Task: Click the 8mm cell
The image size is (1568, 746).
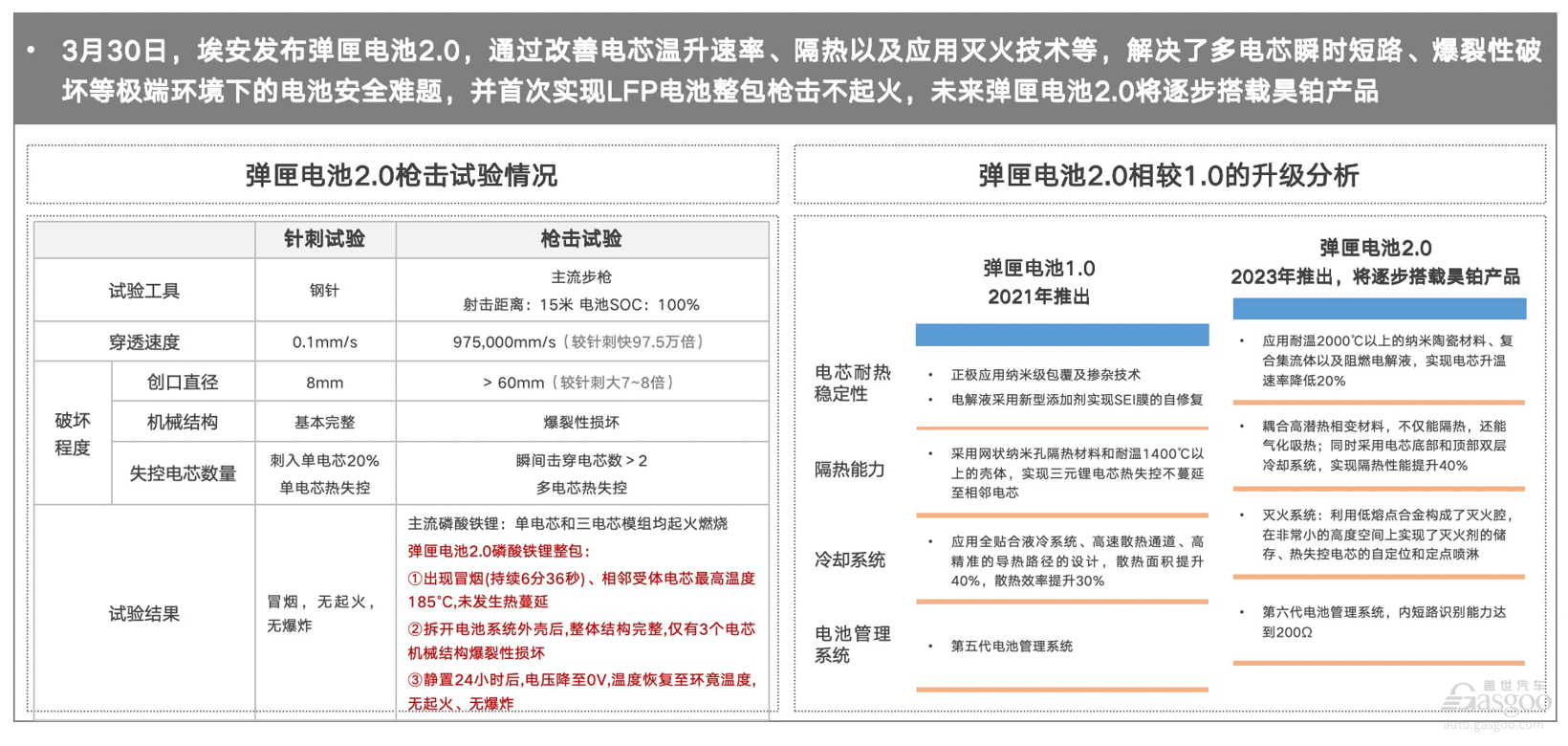Action: [x=325, y=383]
